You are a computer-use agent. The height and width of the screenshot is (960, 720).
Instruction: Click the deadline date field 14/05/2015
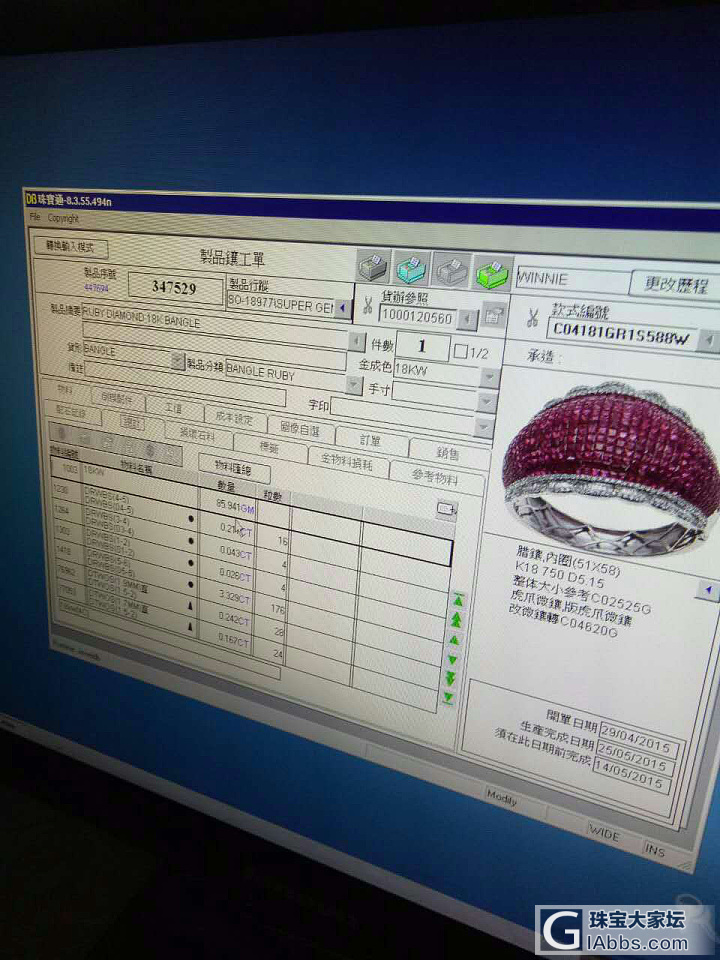[630, 777]
